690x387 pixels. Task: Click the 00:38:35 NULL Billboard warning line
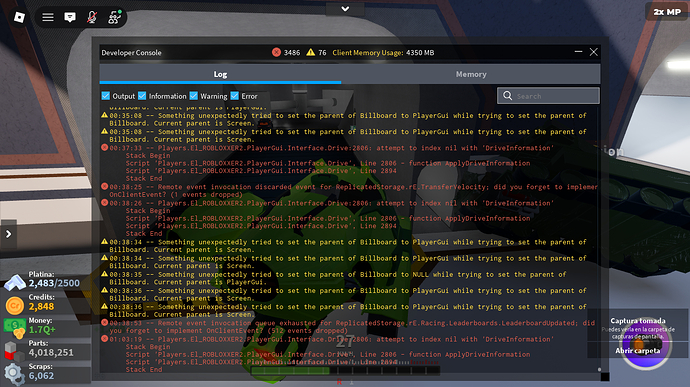[x=338, y=278]
